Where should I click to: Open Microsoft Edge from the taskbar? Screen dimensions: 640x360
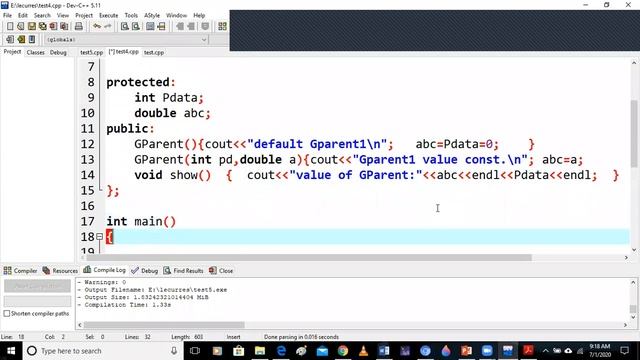pos(281,351)
